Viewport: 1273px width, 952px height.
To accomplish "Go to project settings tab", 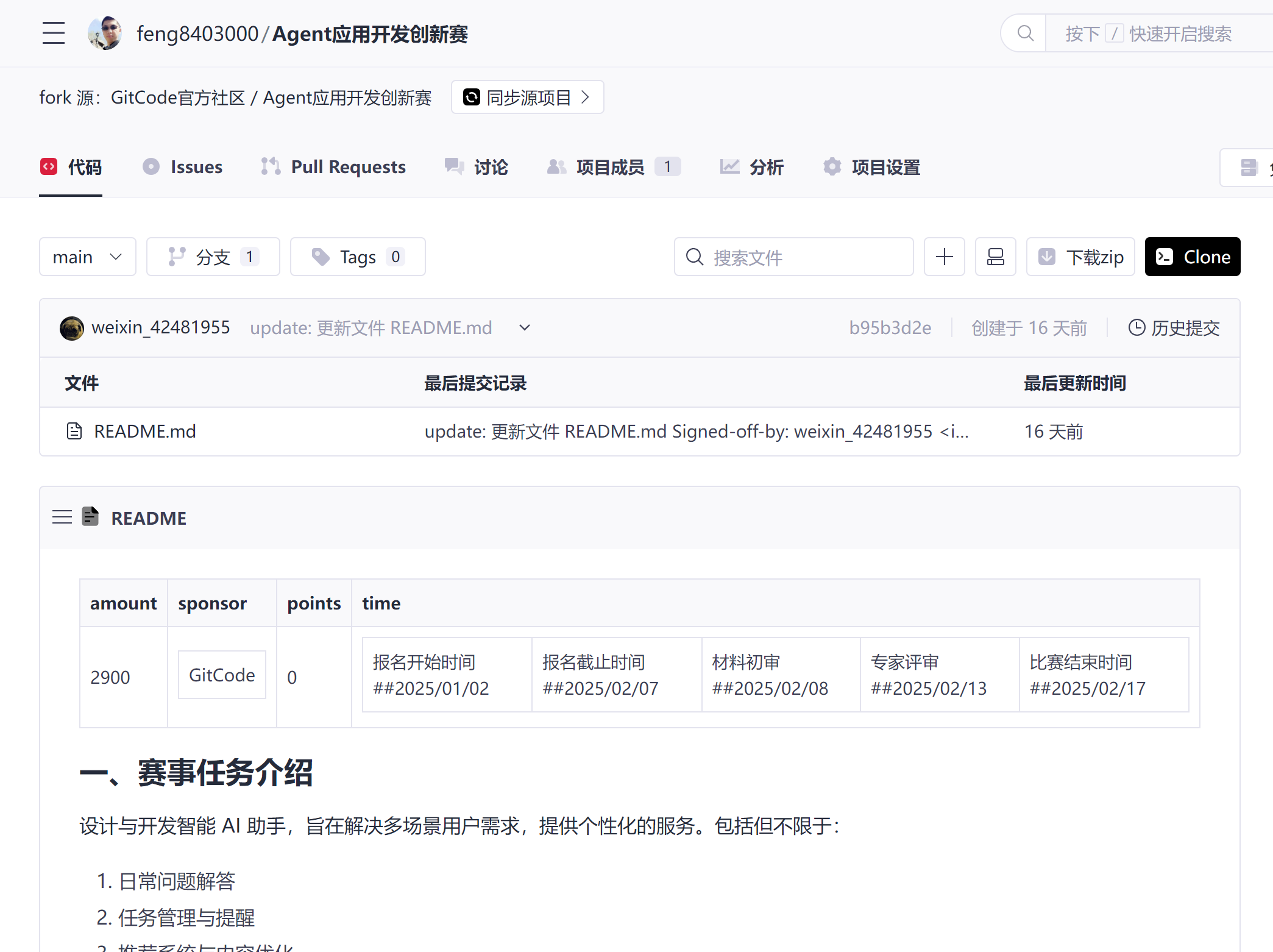I will coord(871,167).
